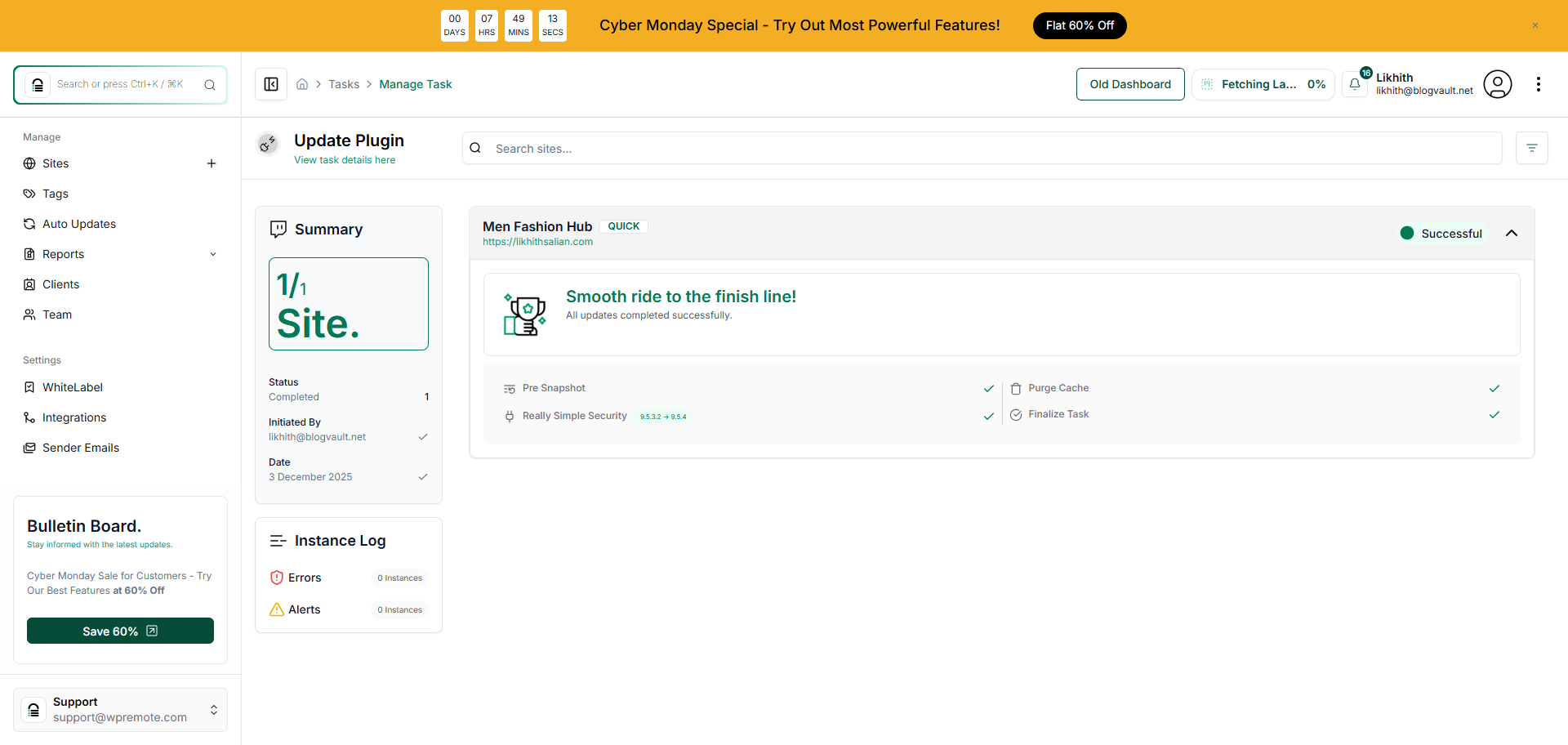This screenshot has width=1568, height=745.
Task: Click the Fetching progress indicator at 0%
Action: click(x=1263, y=84)
